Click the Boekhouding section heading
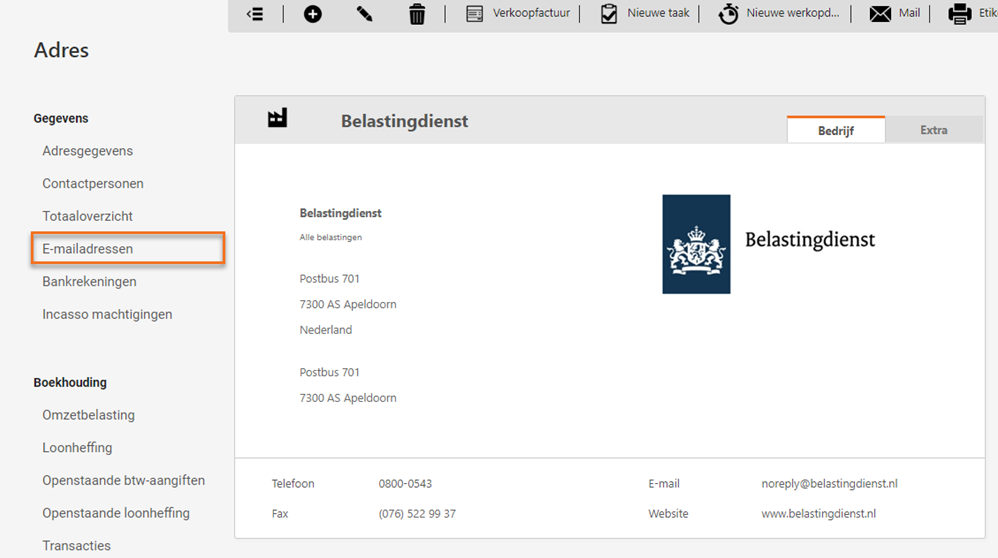 click(x=70, y=382)
